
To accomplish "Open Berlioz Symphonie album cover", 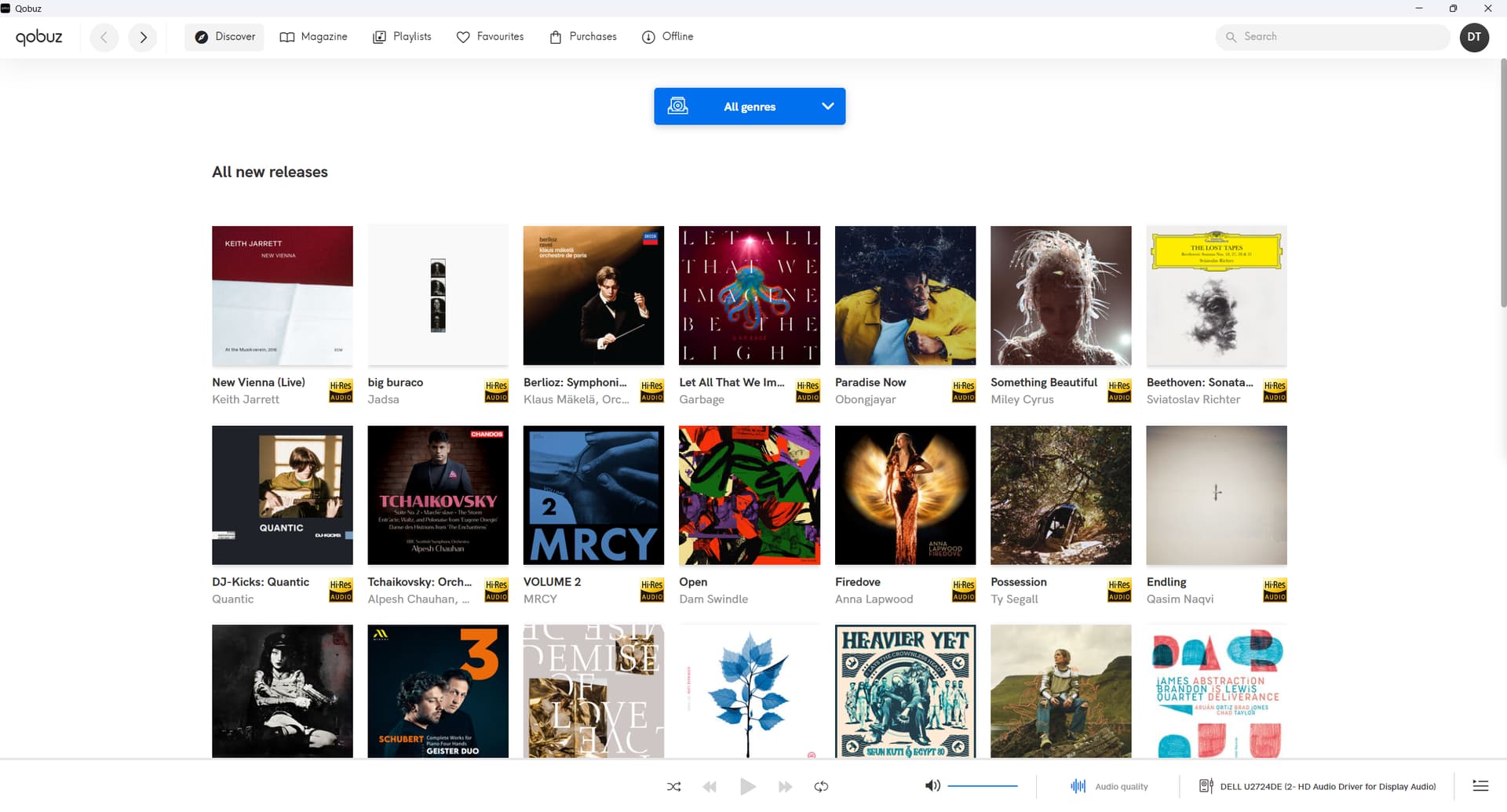I will click(593, 296).
